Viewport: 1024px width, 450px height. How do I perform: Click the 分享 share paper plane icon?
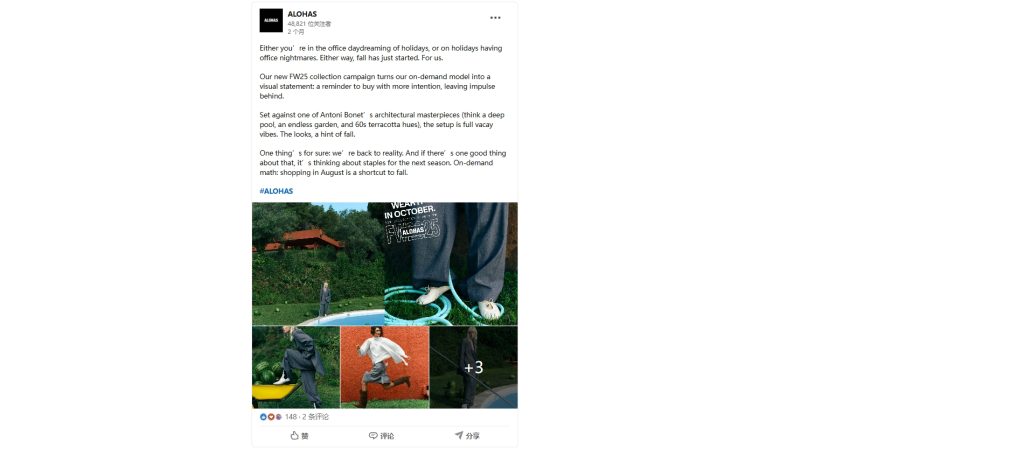point(459,436)
